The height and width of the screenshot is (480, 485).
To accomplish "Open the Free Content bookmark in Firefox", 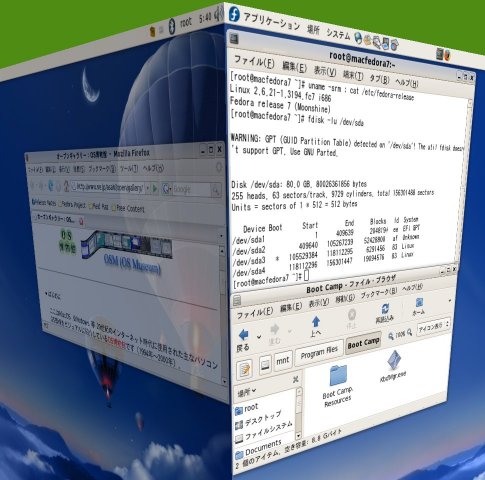I will tap(128, 208).
